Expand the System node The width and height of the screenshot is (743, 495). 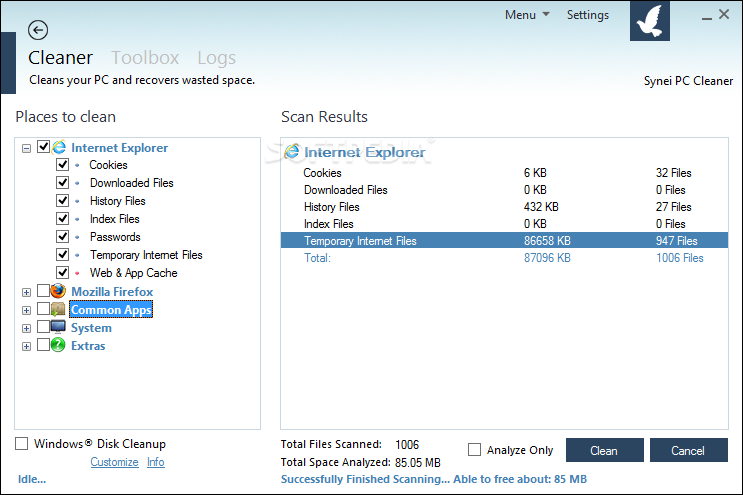point(27,328)
